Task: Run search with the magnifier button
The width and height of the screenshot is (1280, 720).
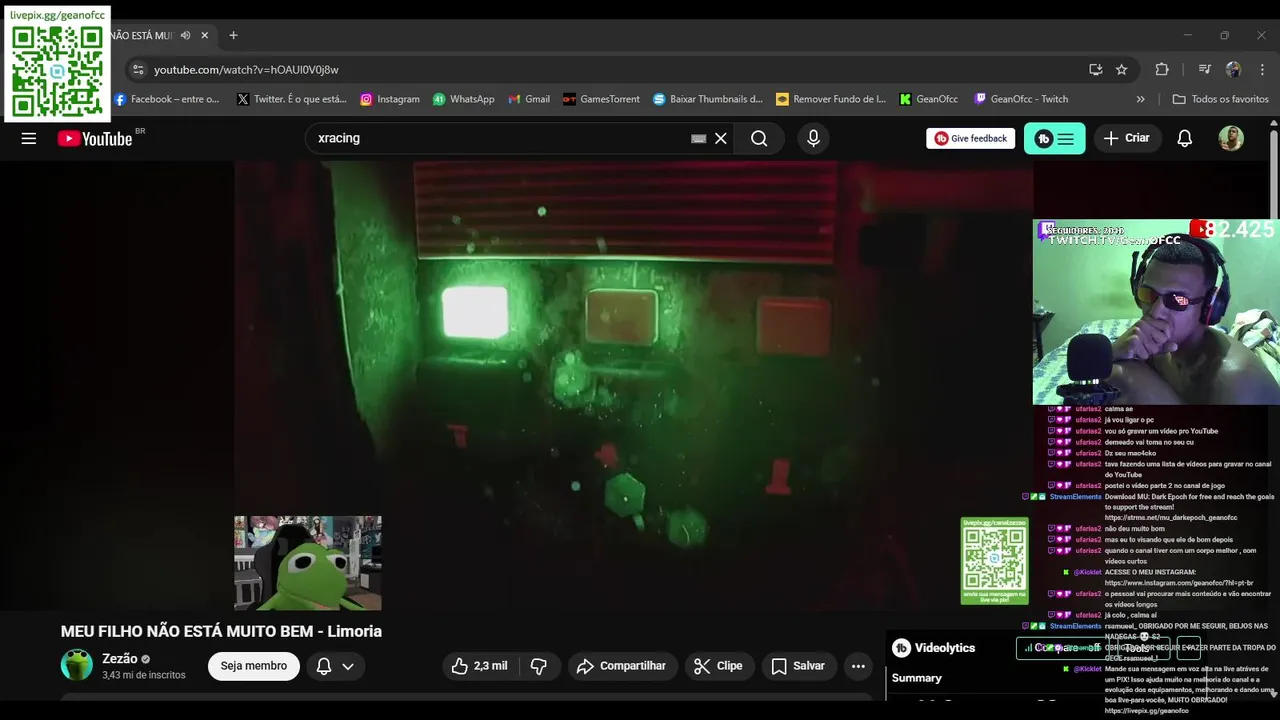Action: 759,139
